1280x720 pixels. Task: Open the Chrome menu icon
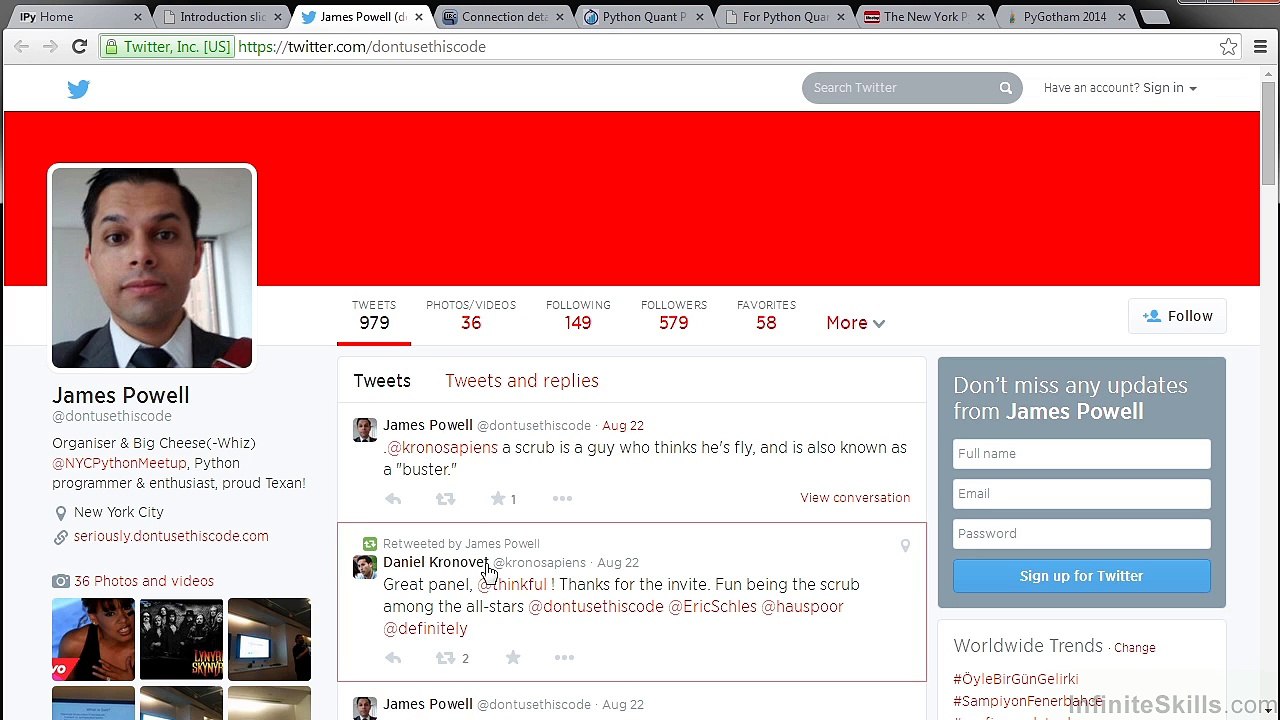click(1260, 47)
